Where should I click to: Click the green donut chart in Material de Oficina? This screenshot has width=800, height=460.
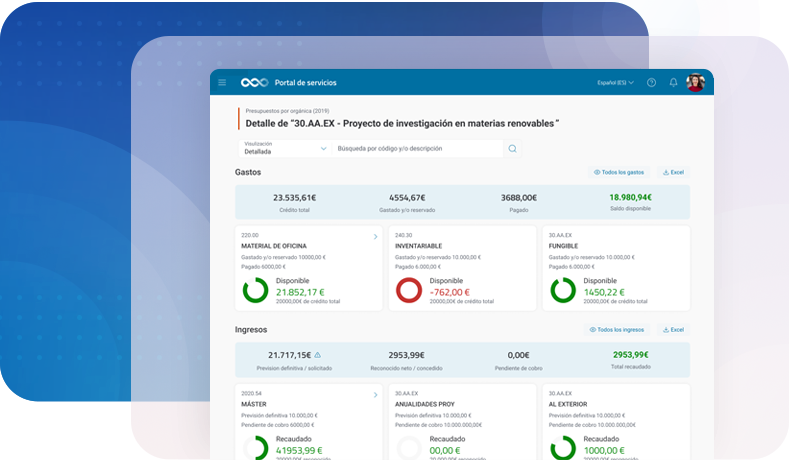(x=255, y=290)
